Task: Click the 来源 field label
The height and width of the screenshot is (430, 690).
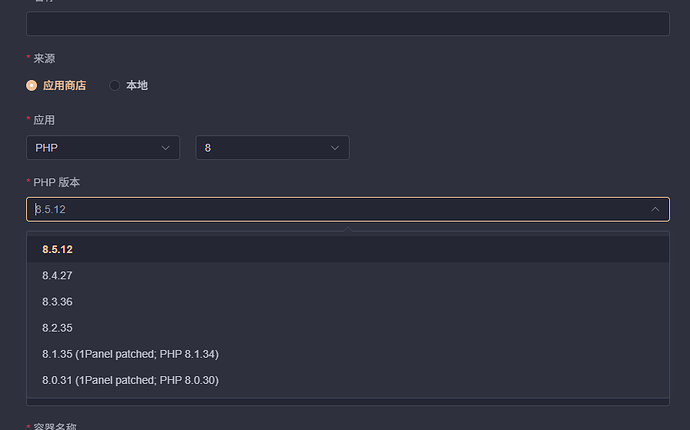Action: point(44,59)
